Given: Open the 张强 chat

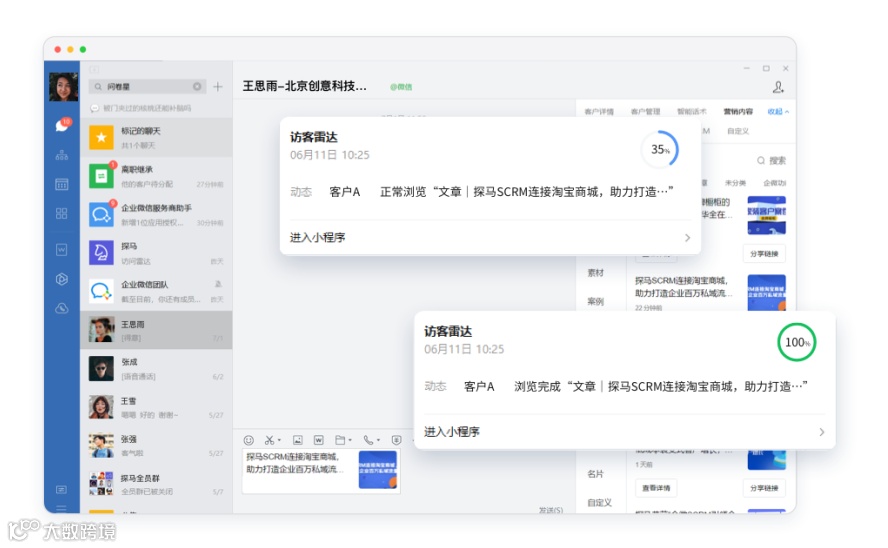Looking at the screenshot, I should [156, 446].
